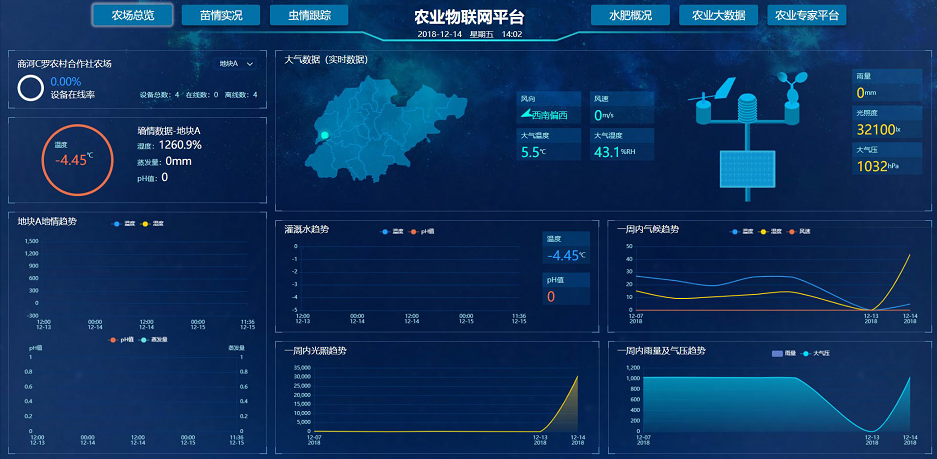Click the pressure area chart in 一周内雨量及气压趋势

pos(776,404)
